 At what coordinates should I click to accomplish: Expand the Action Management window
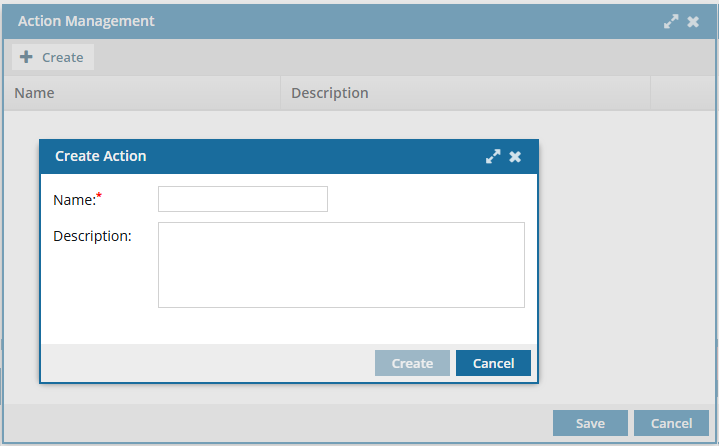(x=671, y=21)
